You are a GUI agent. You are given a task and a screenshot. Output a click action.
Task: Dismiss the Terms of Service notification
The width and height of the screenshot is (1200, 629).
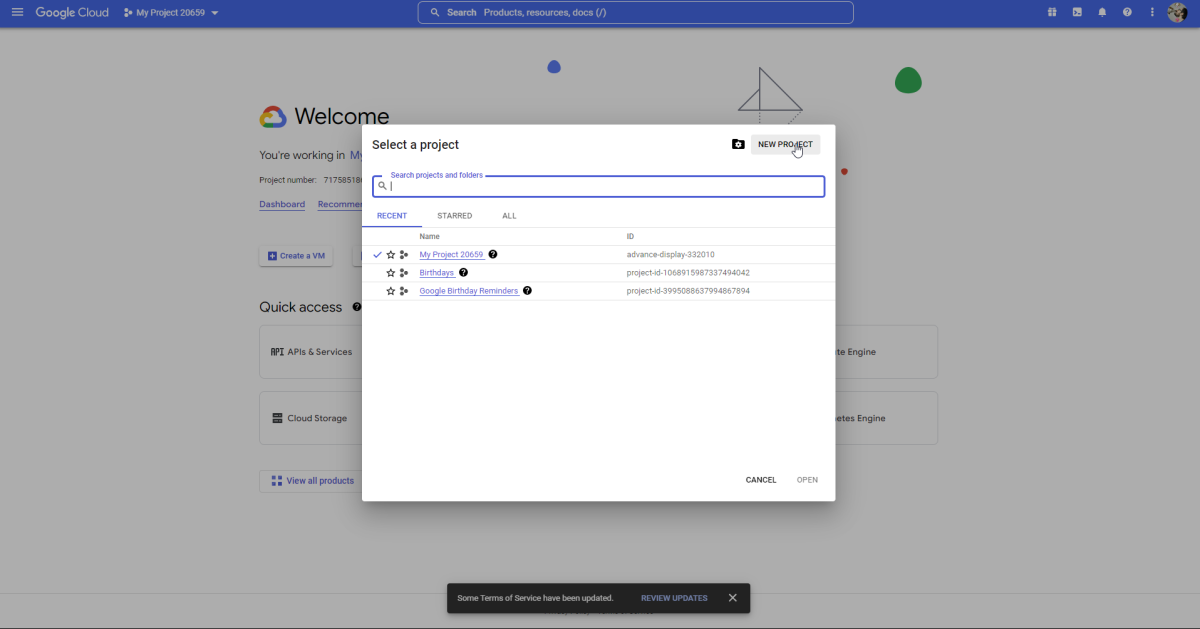[733, 598]
